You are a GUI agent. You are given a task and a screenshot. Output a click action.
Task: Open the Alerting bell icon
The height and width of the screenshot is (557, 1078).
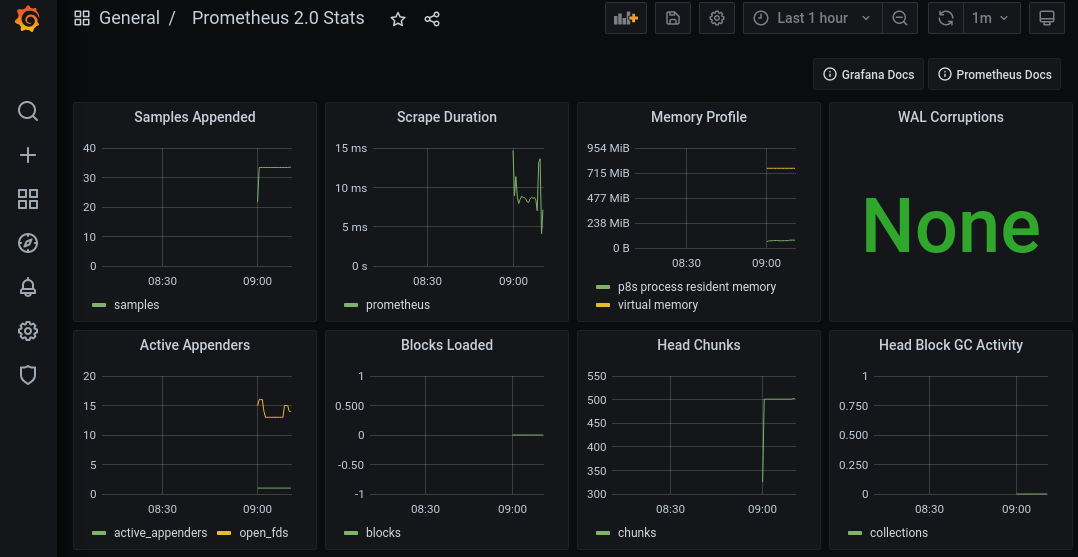coord(28,287)
